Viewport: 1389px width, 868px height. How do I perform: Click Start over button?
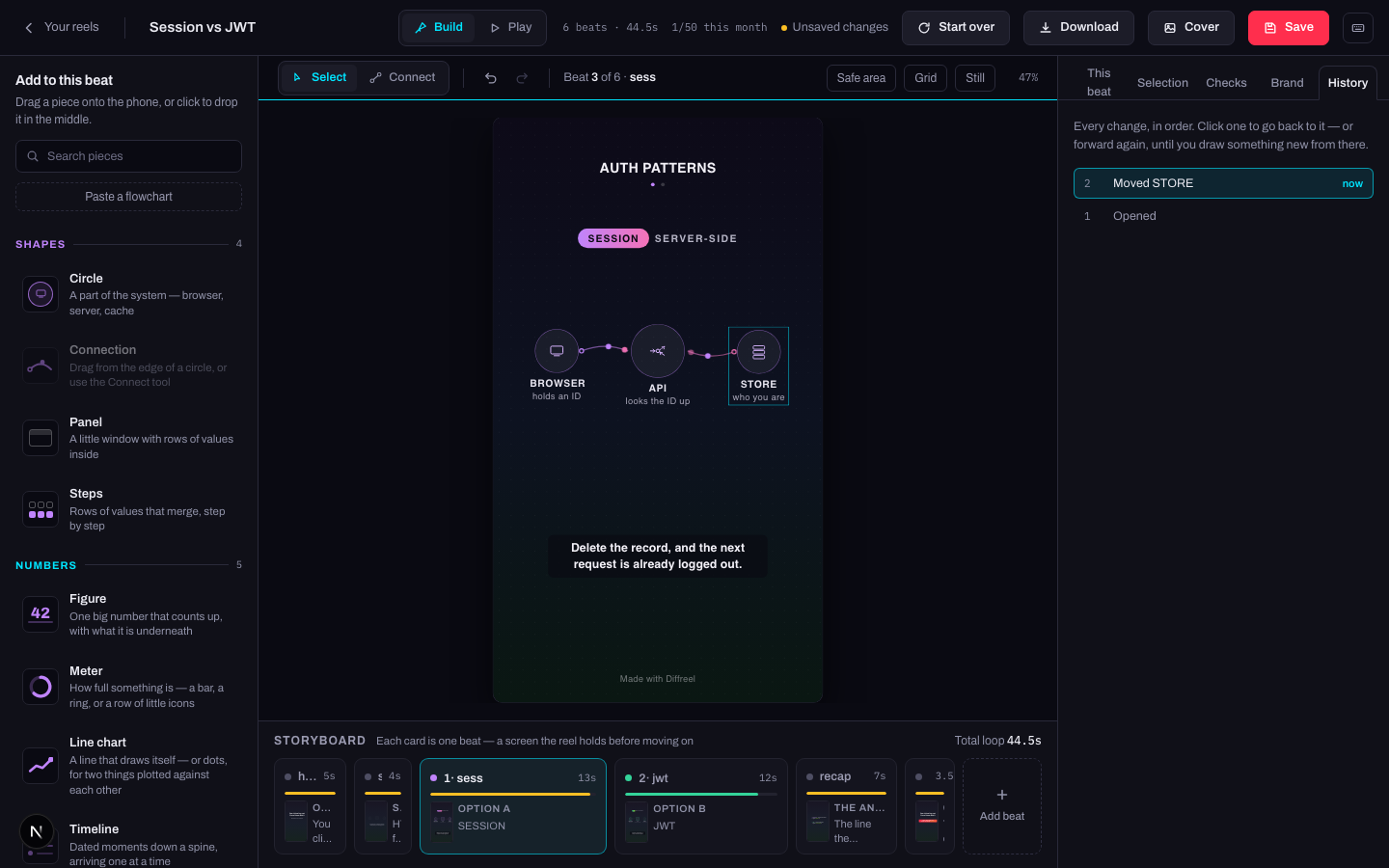click(956, 28)
